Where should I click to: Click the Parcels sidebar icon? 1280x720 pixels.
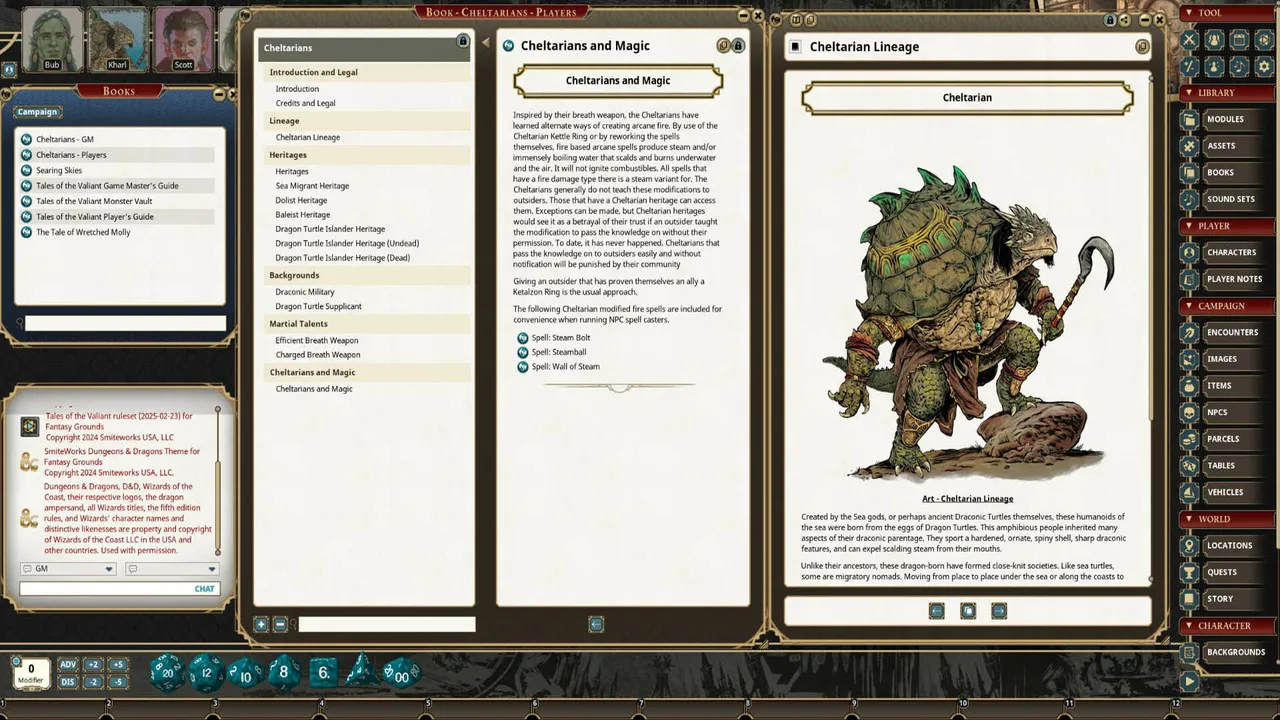tap(1189, 439)
